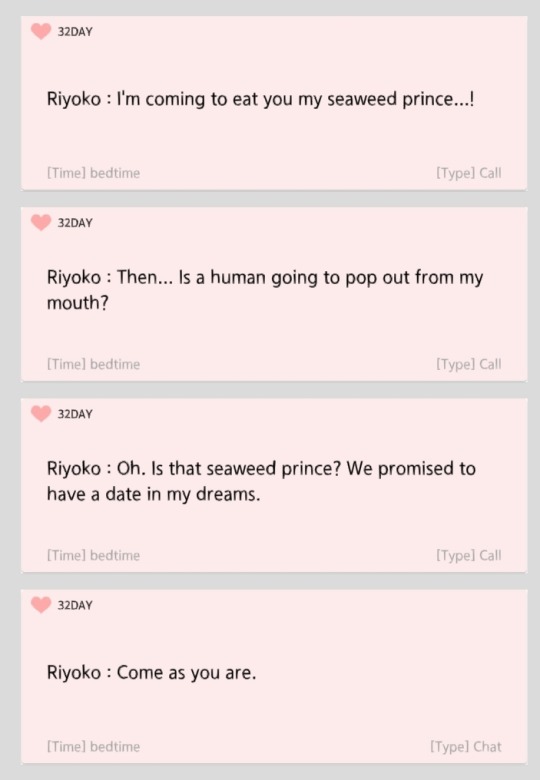
Task: Click the 32DAY label on the first card
Action: tap(75, 32)
